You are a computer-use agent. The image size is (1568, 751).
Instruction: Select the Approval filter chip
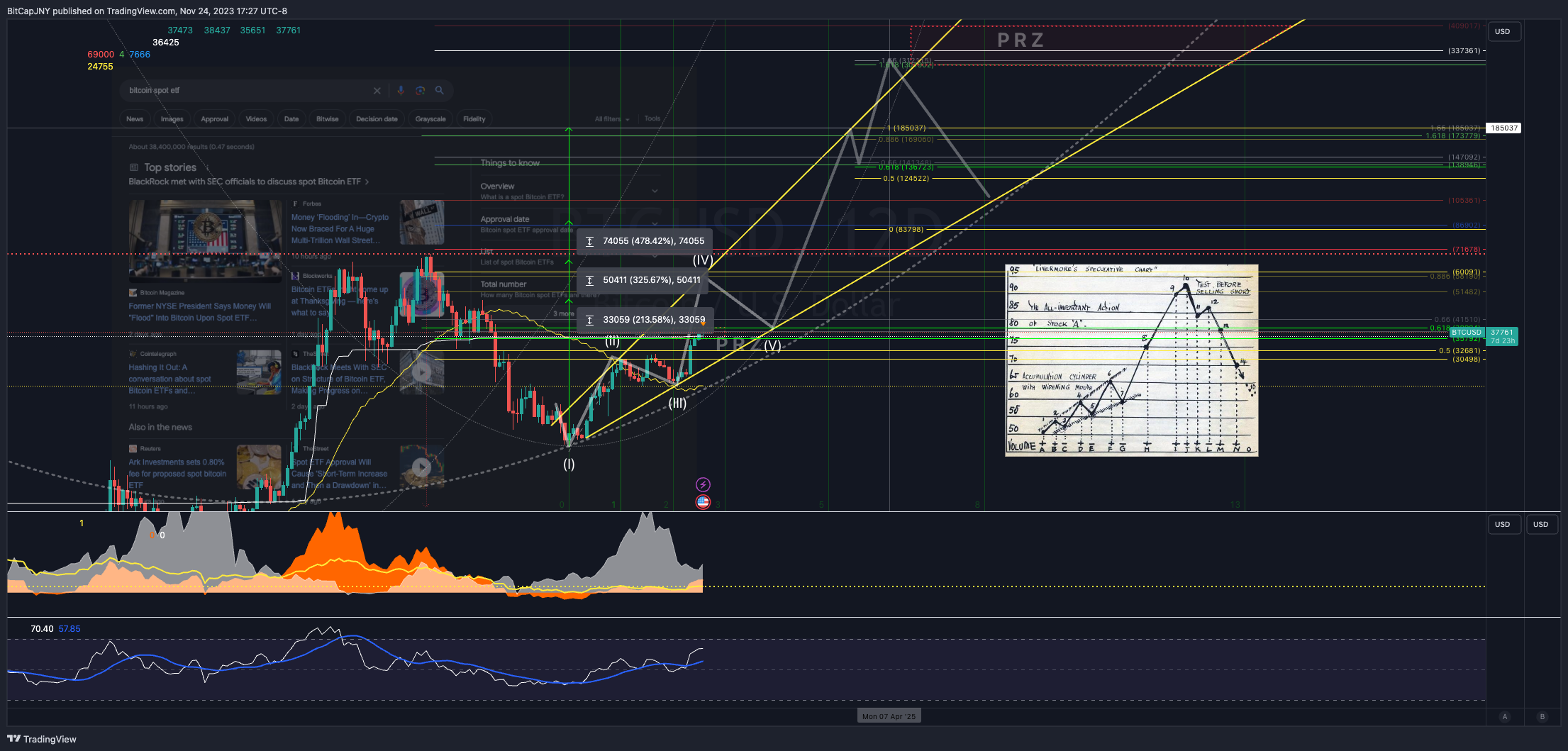(x=215, y=119)
